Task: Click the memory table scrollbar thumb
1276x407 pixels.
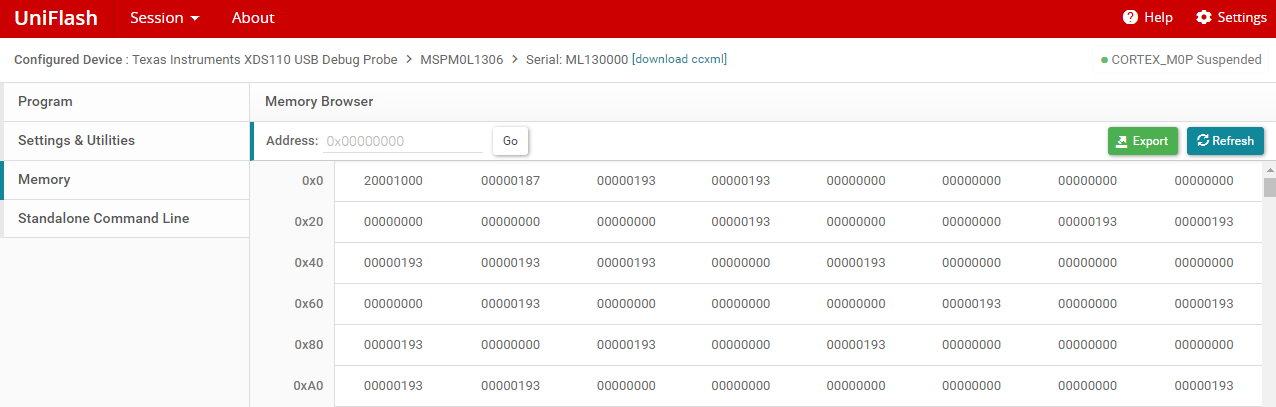Action: [x=1270, y=188]
